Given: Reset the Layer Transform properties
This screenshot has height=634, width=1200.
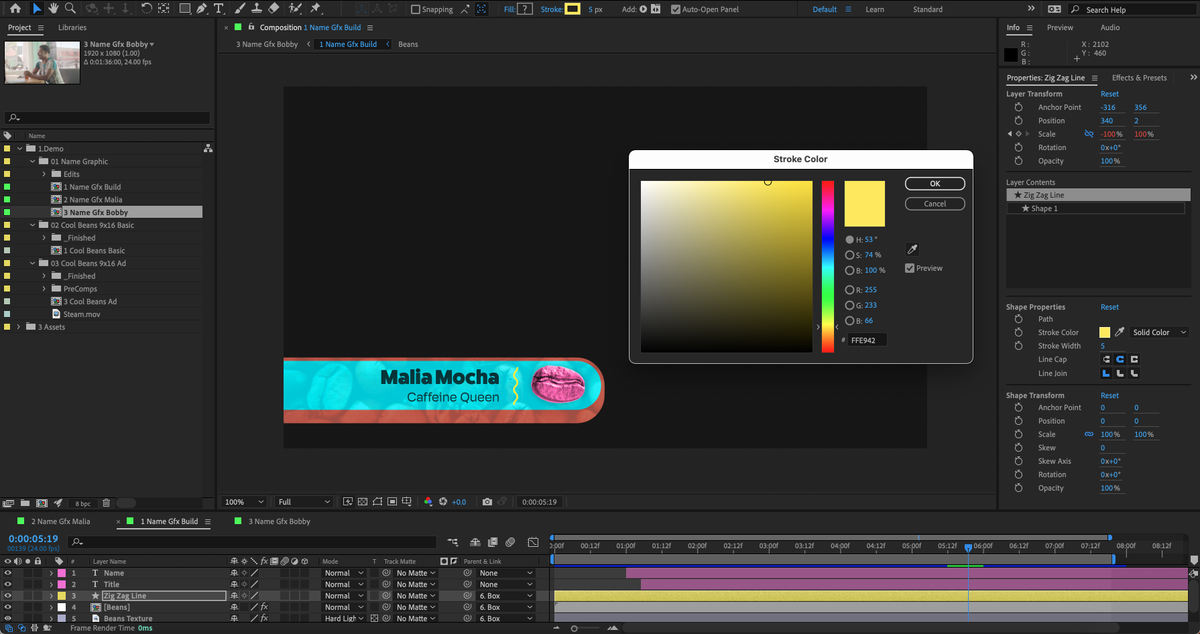Looking at the screenshot, I should [x=1110, y=93].
